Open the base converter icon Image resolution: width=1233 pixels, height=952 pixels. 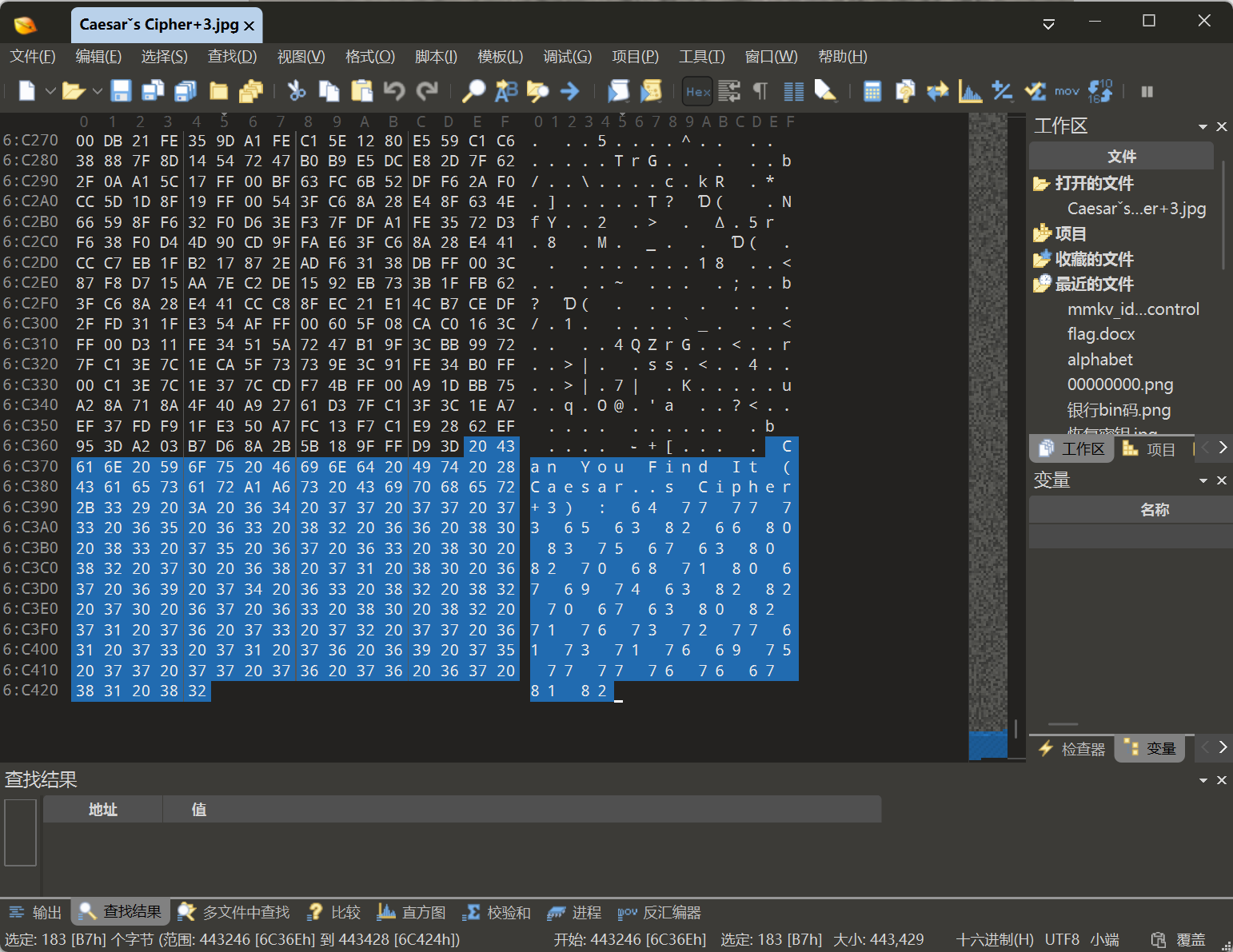(x=1100, y=91)
